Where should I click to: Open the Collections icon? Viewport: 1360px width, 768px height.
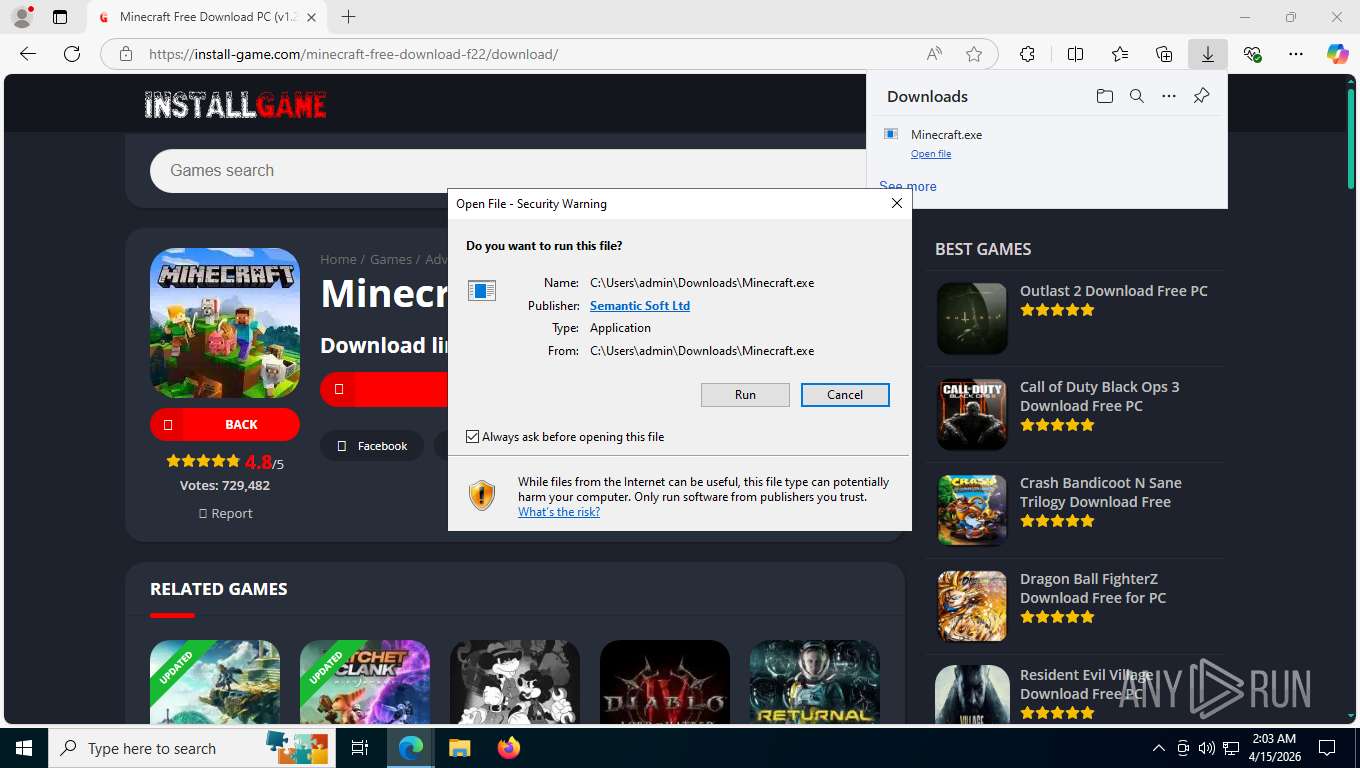click(x=1164, y=54)
